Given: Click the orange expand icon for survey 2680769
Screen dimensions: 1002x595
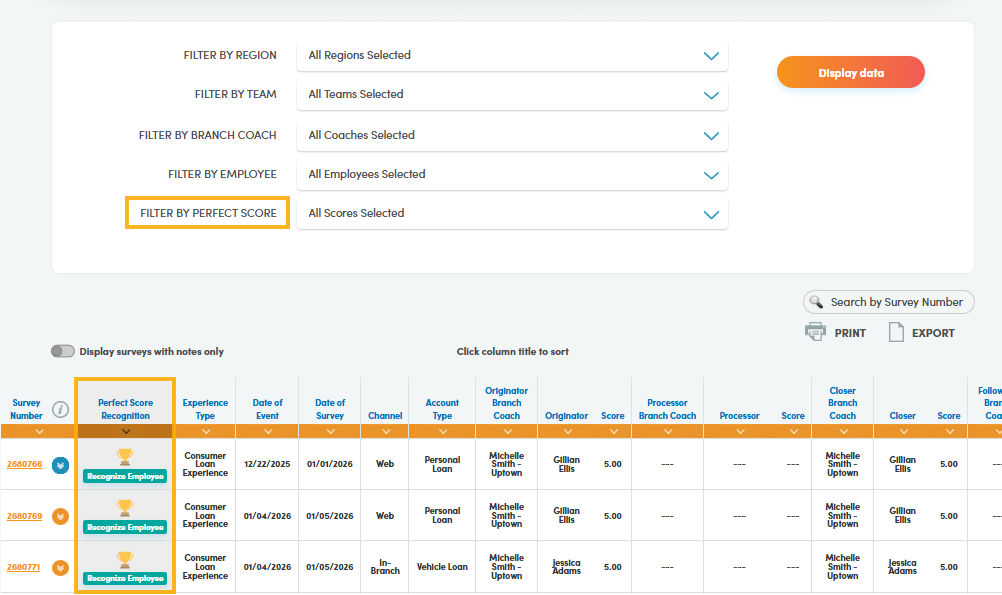Looking at the screenshot, I should pos(60,516).
